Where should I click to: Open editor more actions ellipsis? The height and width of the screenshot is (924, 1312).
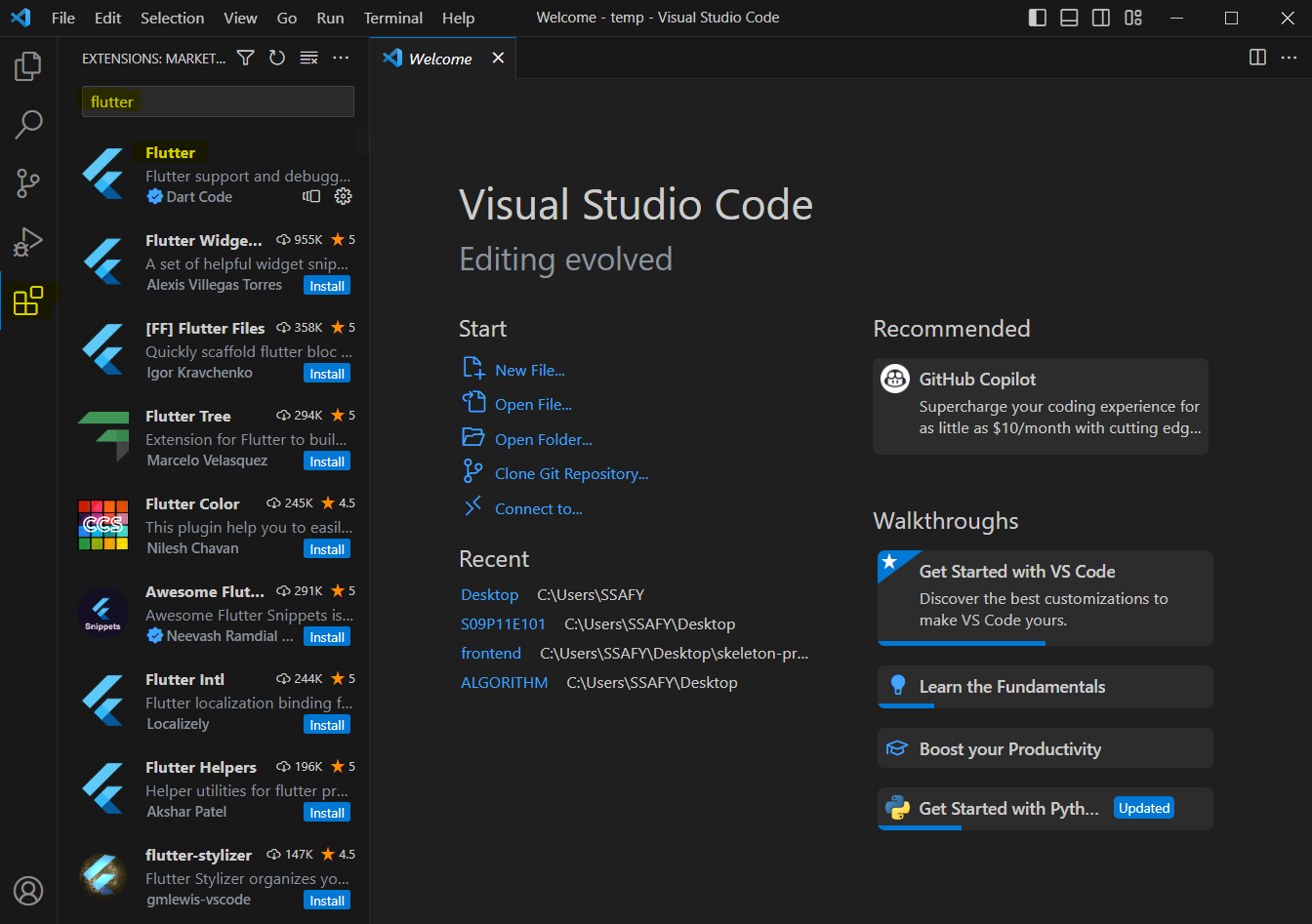click(1289, 58)
